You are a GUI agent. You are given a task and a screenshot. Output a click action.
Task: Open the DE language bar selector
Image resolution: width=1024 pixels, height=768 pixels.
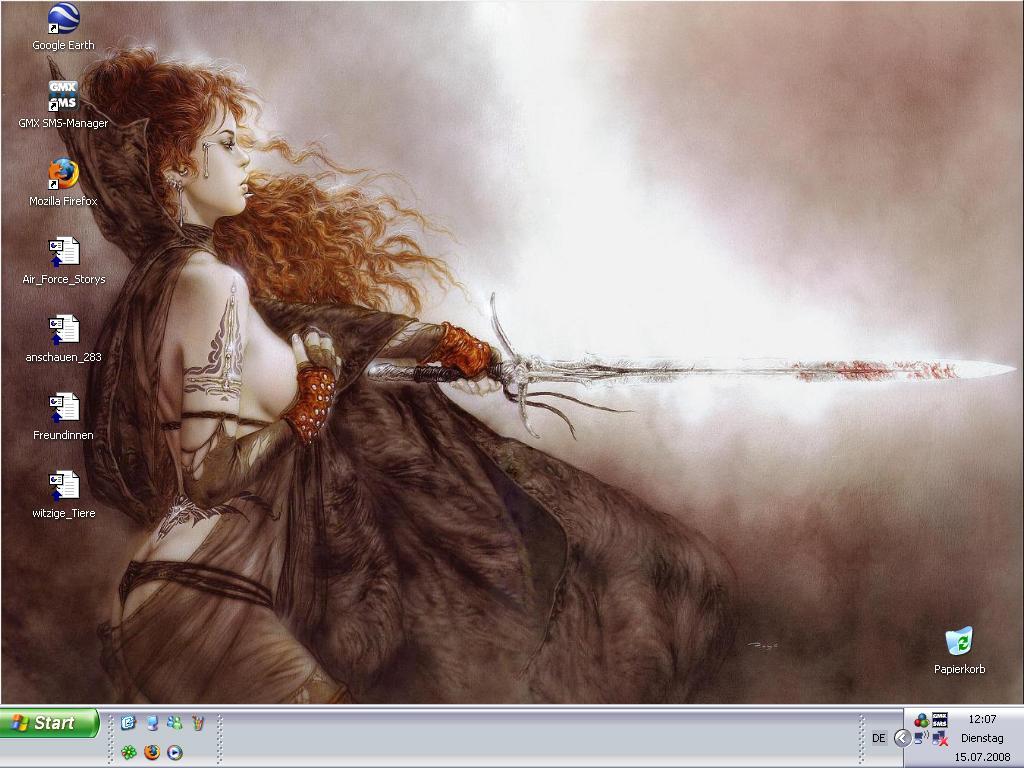[879, 738]
